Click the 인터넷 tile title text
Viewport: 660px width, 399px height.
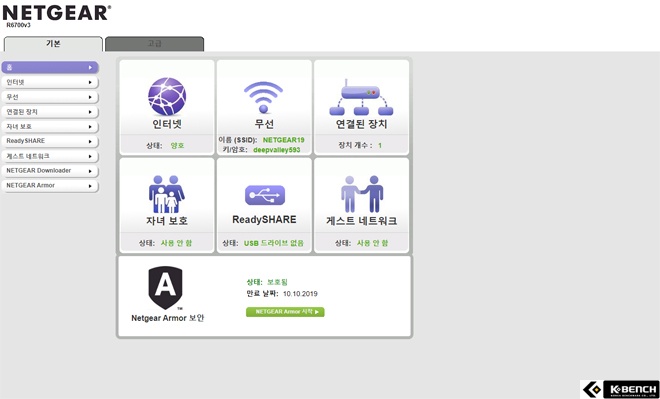[167, 124]
